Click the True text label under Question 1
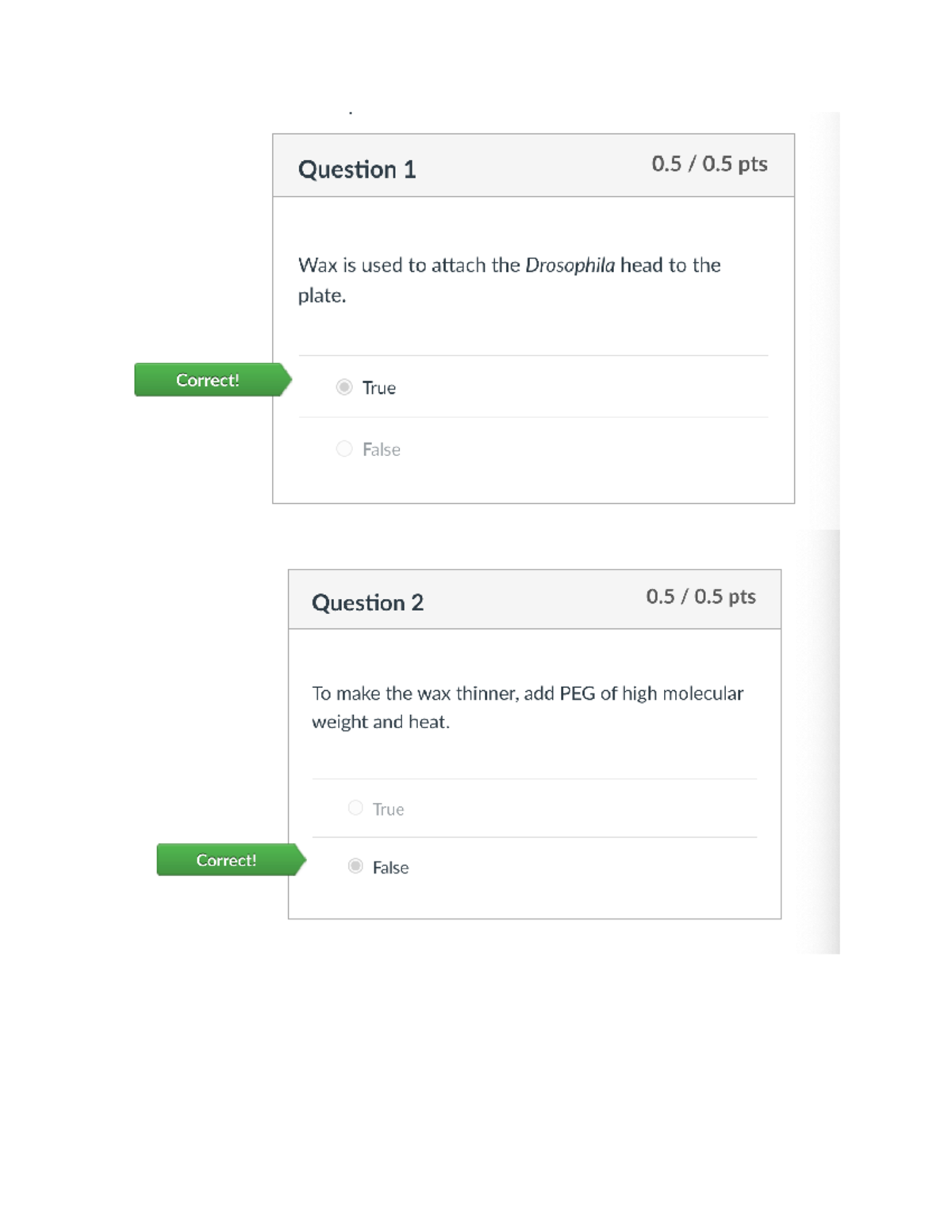The width and height of the screenshot is (952, 1232). 379,388
